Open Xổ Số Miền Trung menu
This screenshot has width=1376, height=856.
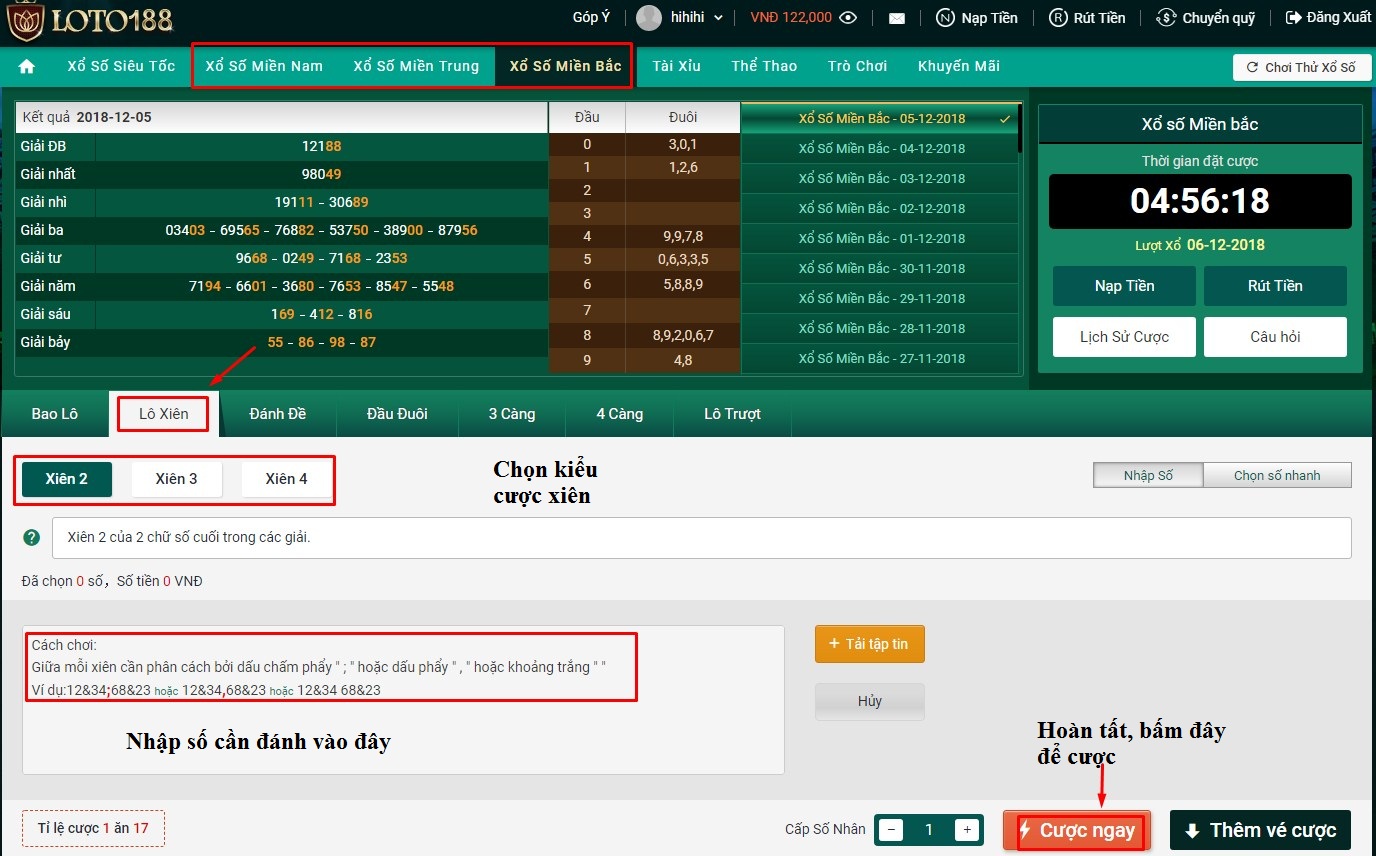[x=416, y=67]
